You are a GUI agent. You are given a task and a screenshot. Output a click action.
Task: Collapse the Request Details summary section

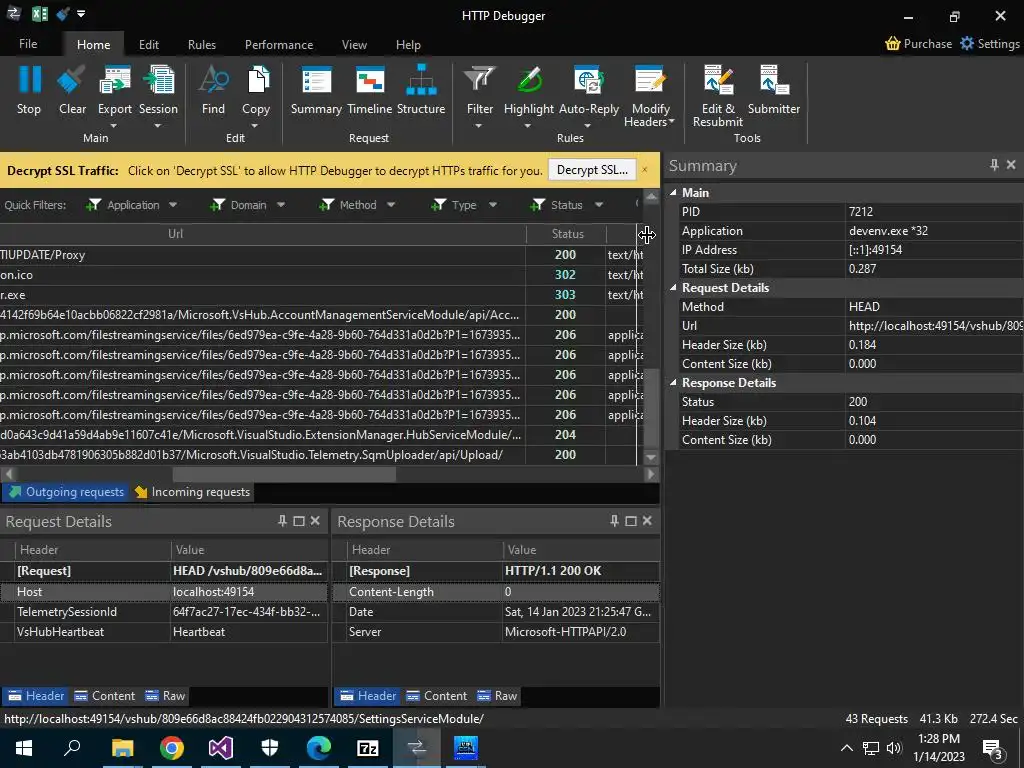(x=673, y=288)
